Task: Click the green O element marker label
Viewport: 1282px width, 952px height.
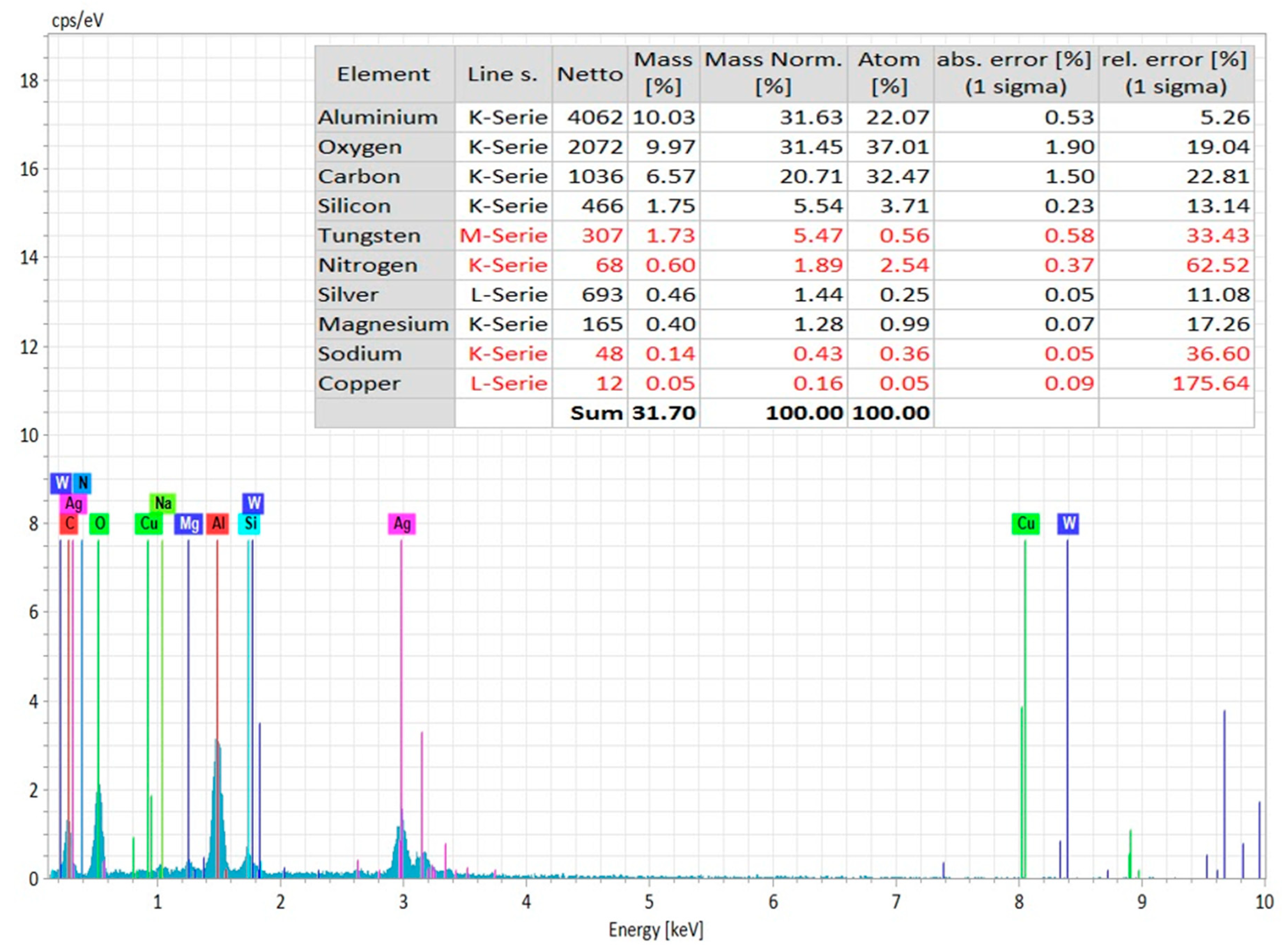Action: (x=99, y=523)
